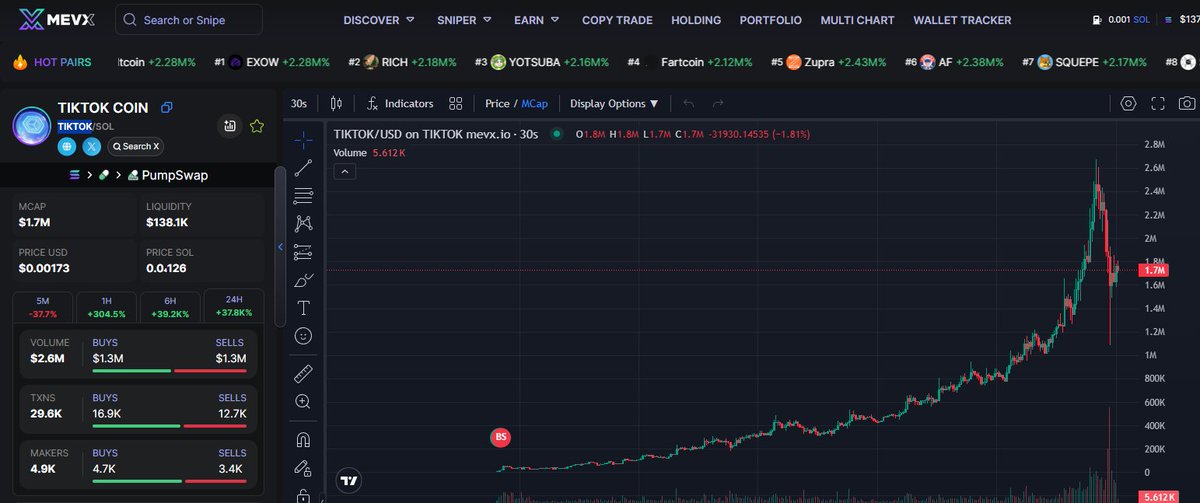Open the EARN menu
Image resolution: width=1200 pixels, height=503 pixels.
tap(537, 20)
